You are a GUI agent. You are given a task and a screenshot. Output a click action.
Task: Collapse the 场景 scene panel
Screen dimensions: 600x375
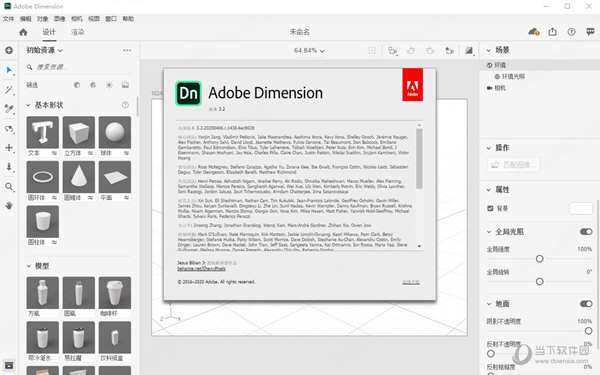pyautogui.click(x=489, y=50)
